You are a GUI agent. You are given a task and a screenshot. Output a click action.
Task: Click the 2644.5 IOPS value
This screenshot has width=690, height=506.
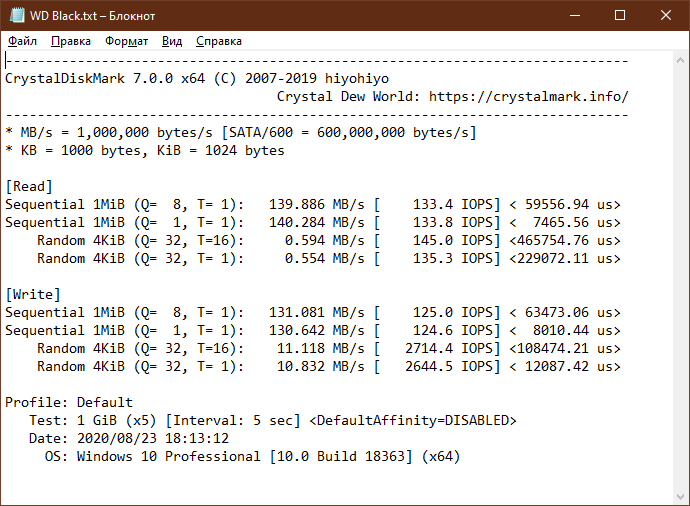click(x=449, y=367)
